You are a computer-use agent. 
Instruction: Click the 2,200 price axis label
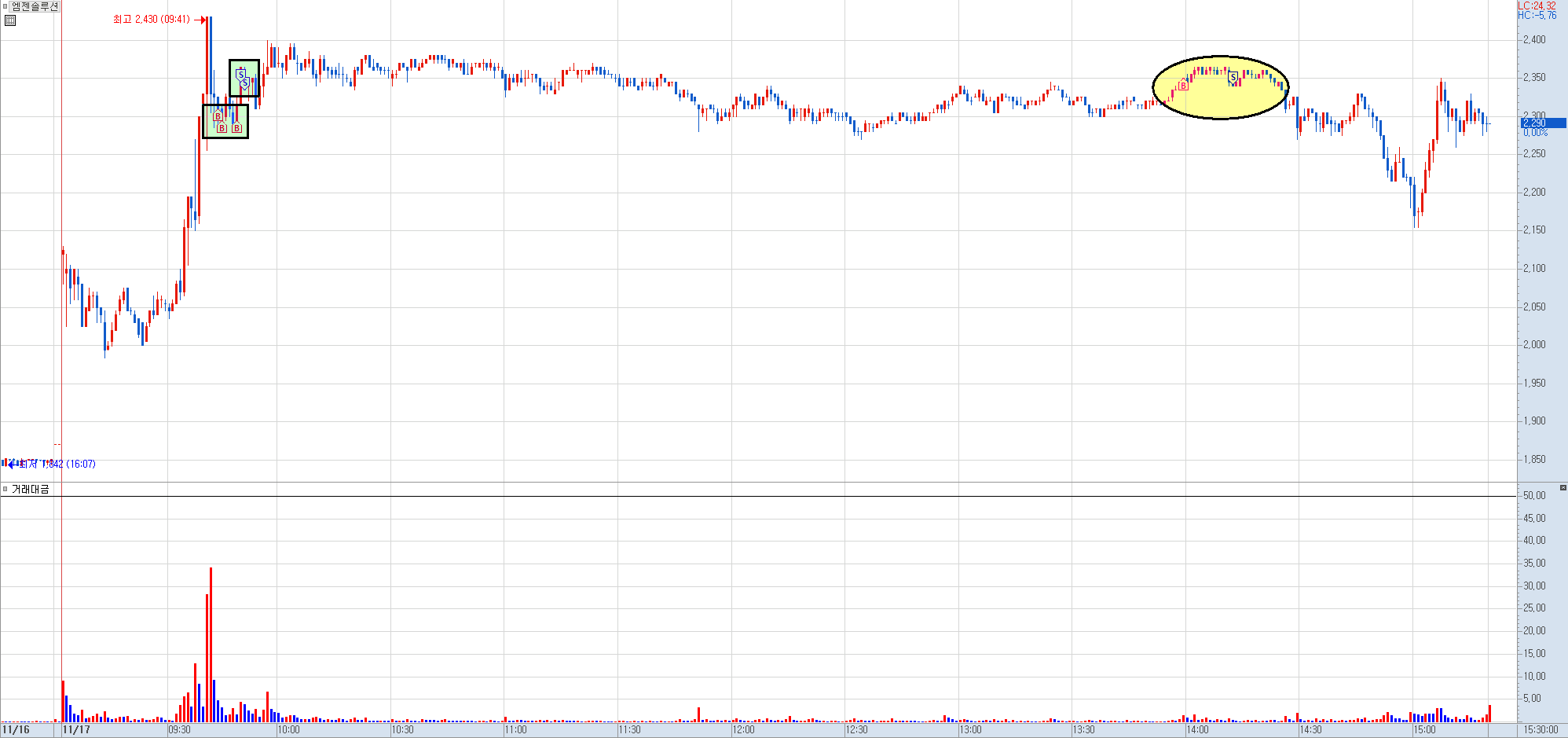(x=1534, y=193)
